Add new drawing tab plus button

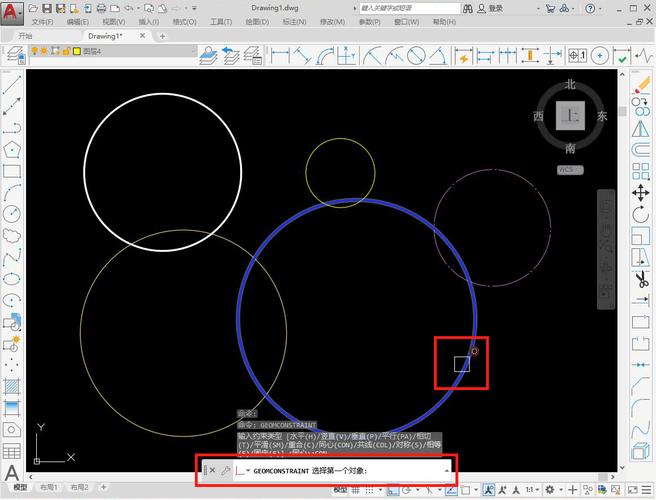coord(162,36)
